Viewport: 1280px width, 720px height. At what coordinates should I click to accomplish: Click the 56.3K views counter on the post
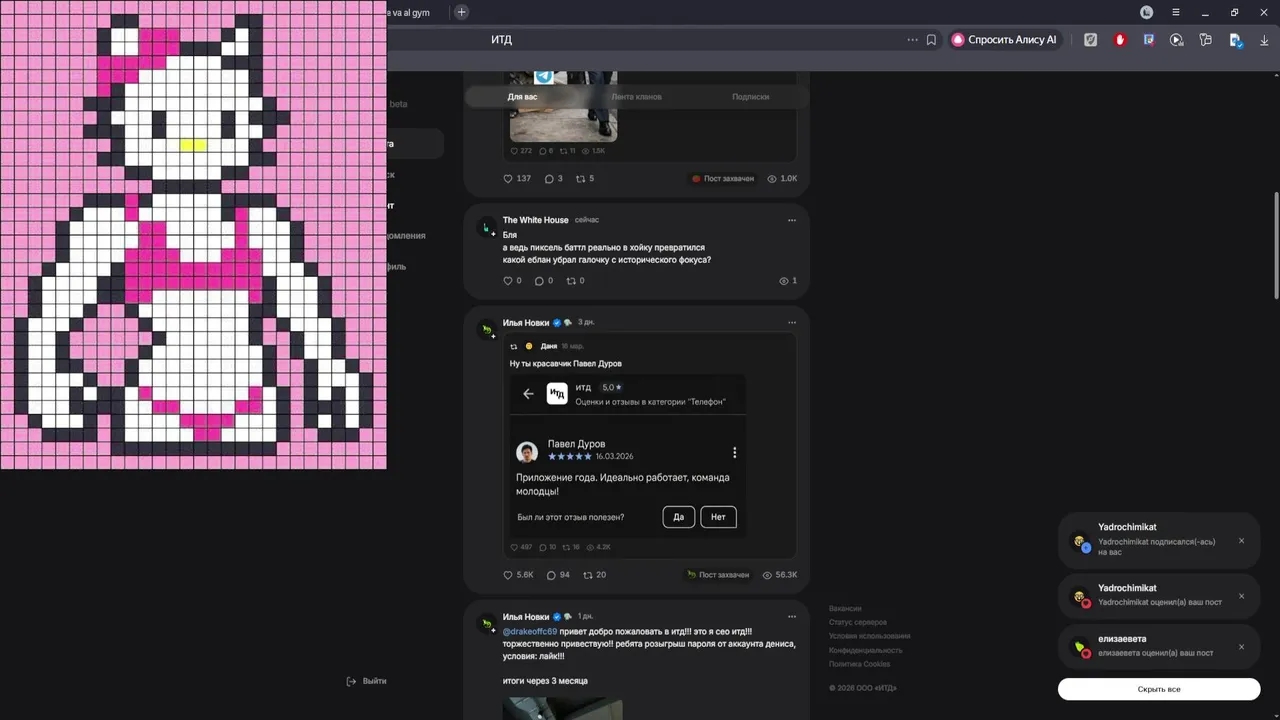tap(780, 575)
